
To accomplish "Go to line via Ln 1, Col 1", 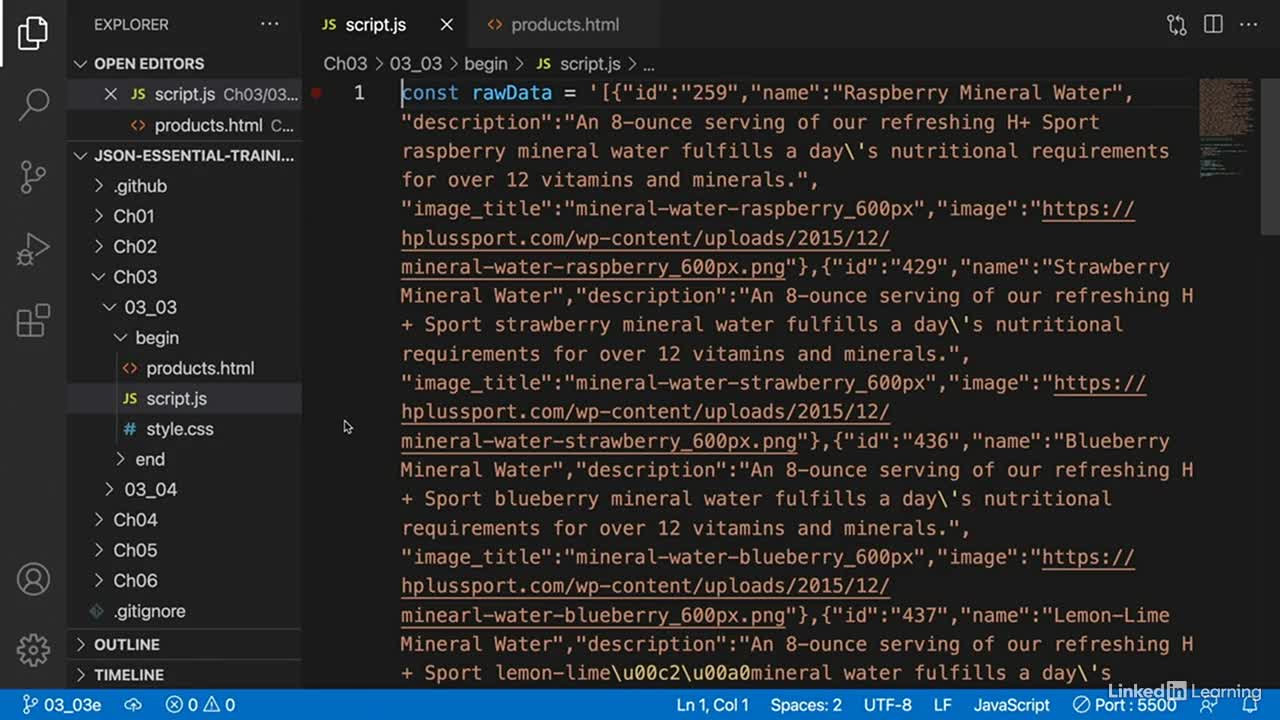I will point(712,705).
